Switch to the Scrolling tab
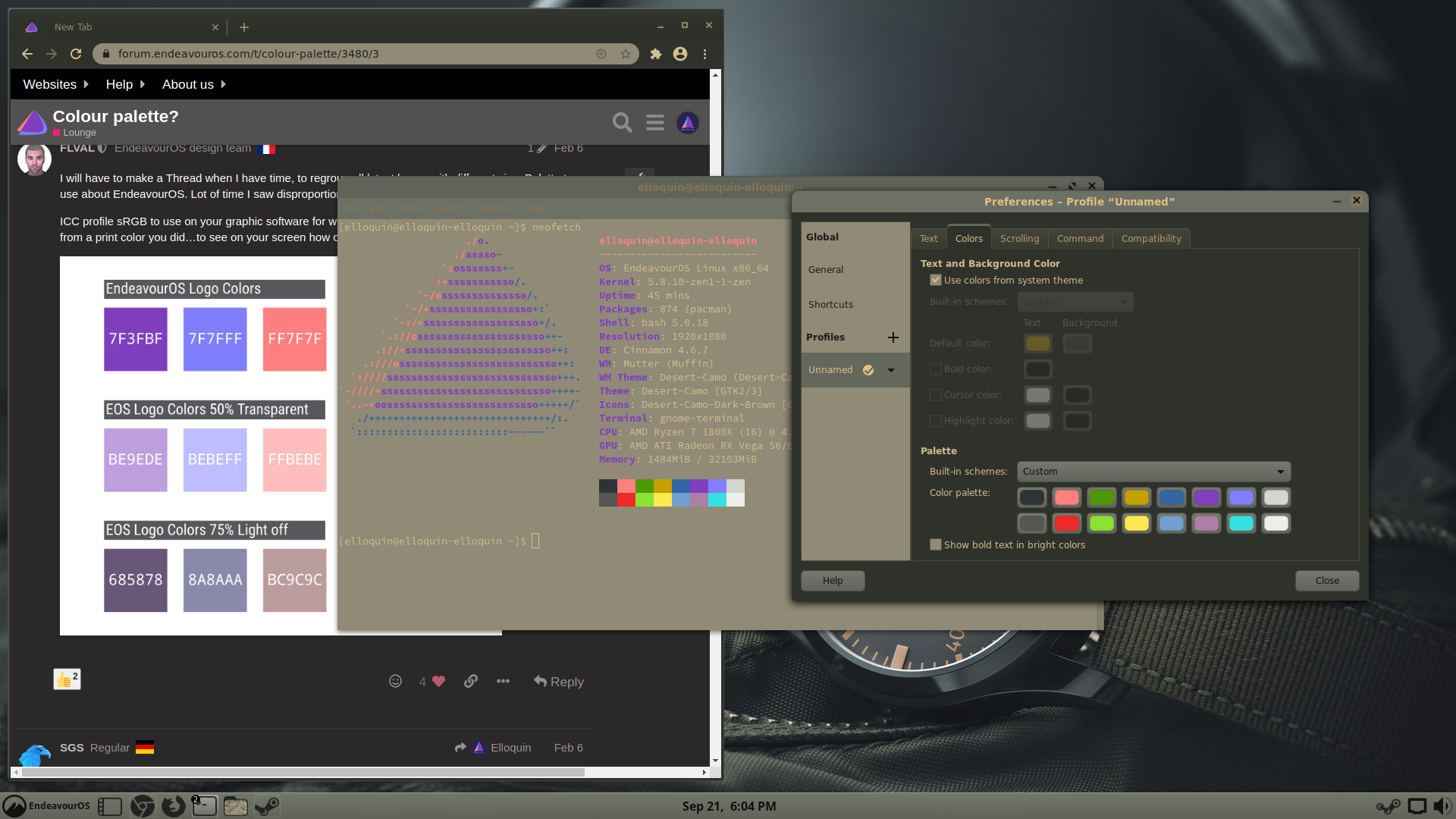Viewport: 1456px width, 819px height. click(1019, 238)
